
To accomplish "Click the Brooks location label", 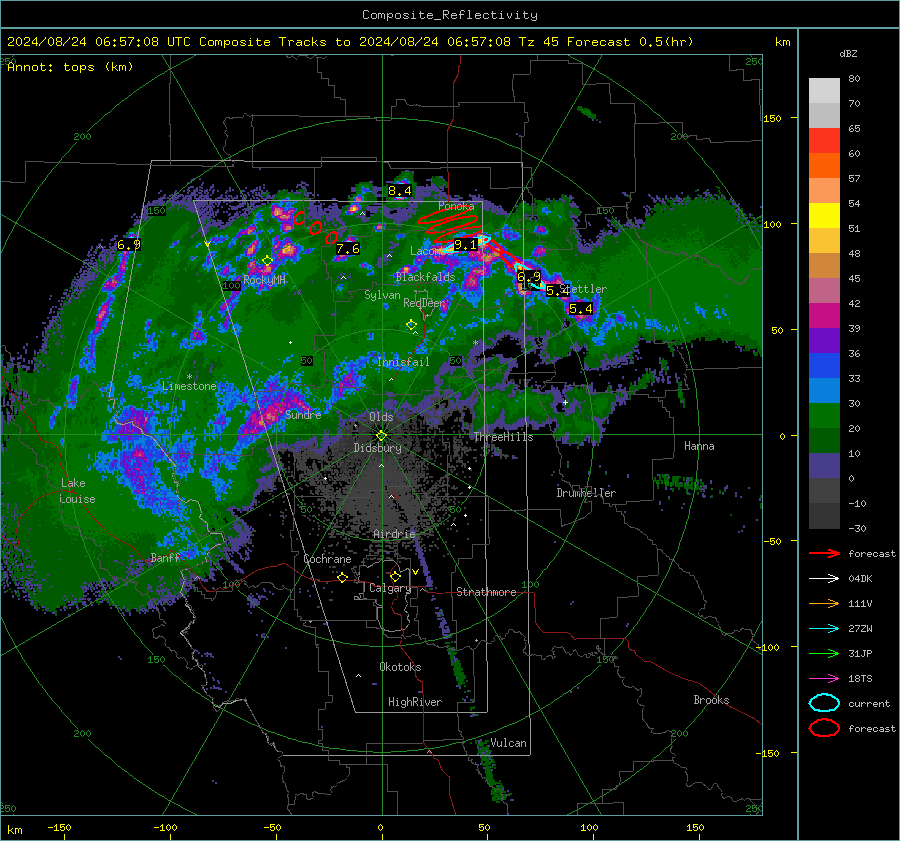I will pyautogui.click(x=711, y=700).
